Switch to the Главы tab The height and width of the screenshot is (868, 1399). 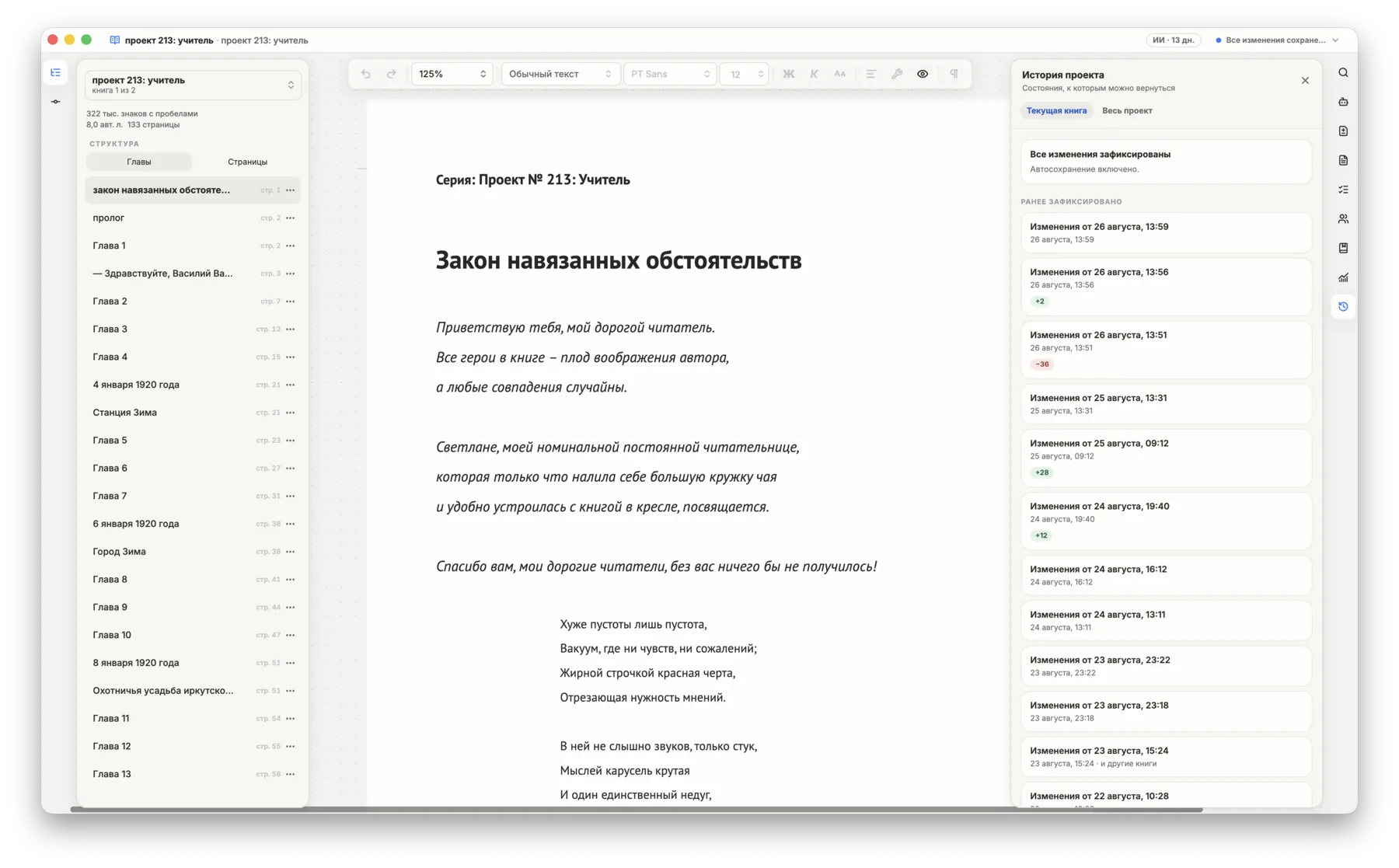pyautogui.click(x=139, y=162)
